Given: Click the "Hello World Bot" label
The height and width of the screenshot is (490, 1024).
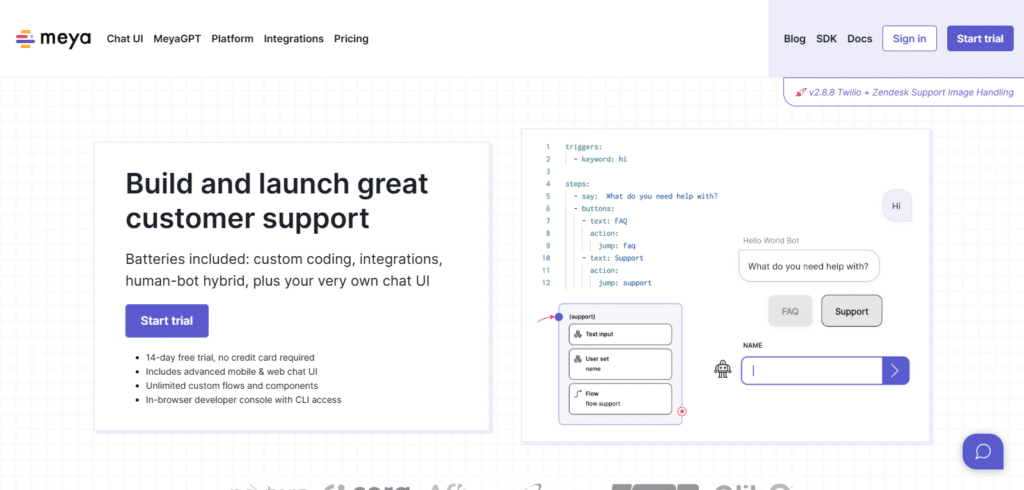Looking at the screenshot, I should (x=771, y=240).
